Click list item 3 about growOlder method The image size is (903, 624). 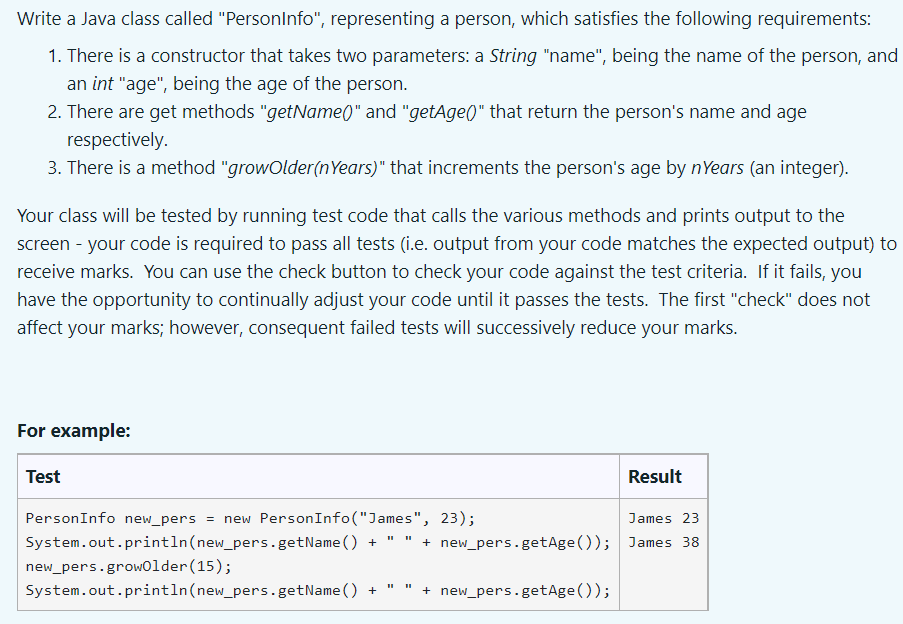coord(448,168)
